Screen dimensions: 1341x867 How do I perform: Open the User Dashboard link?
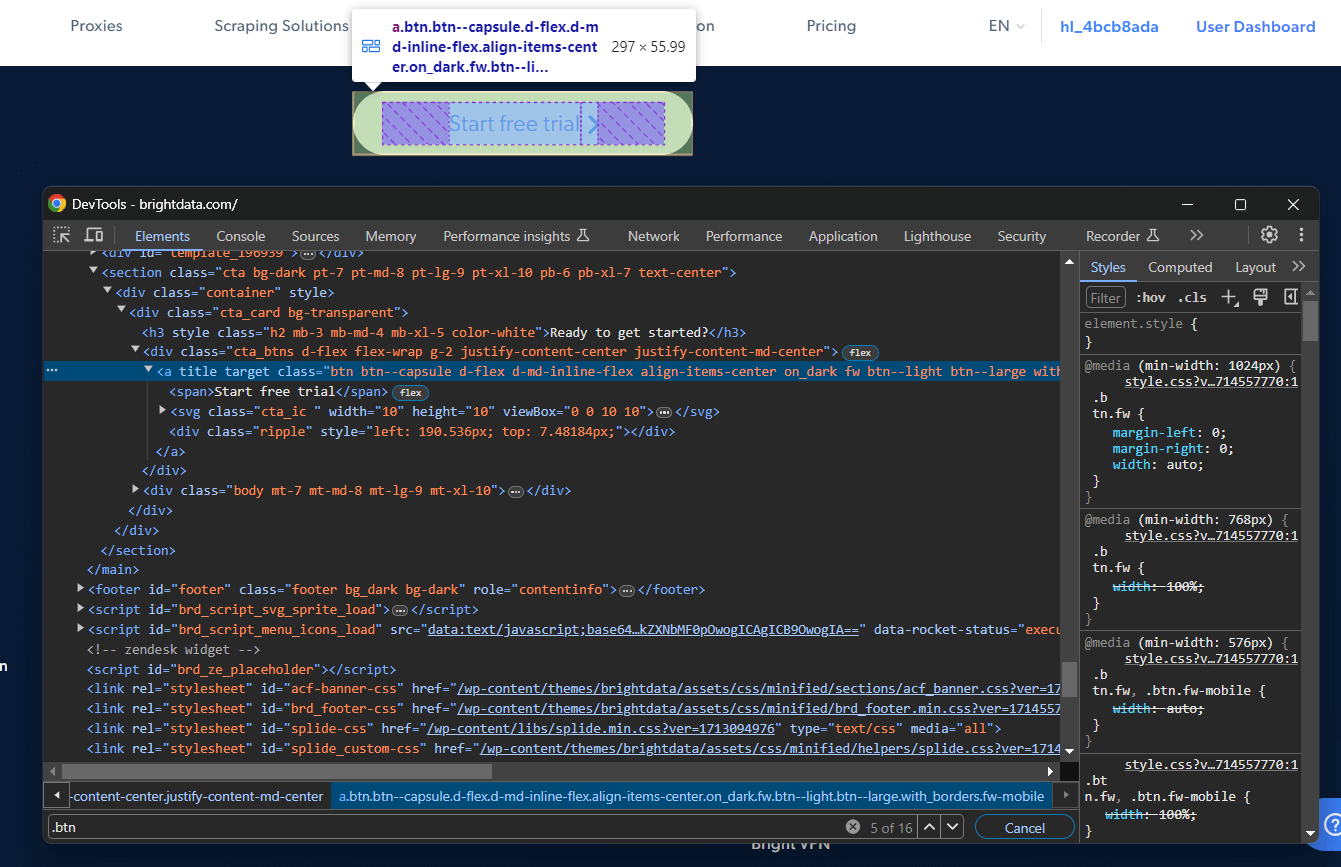(1256, 26)
